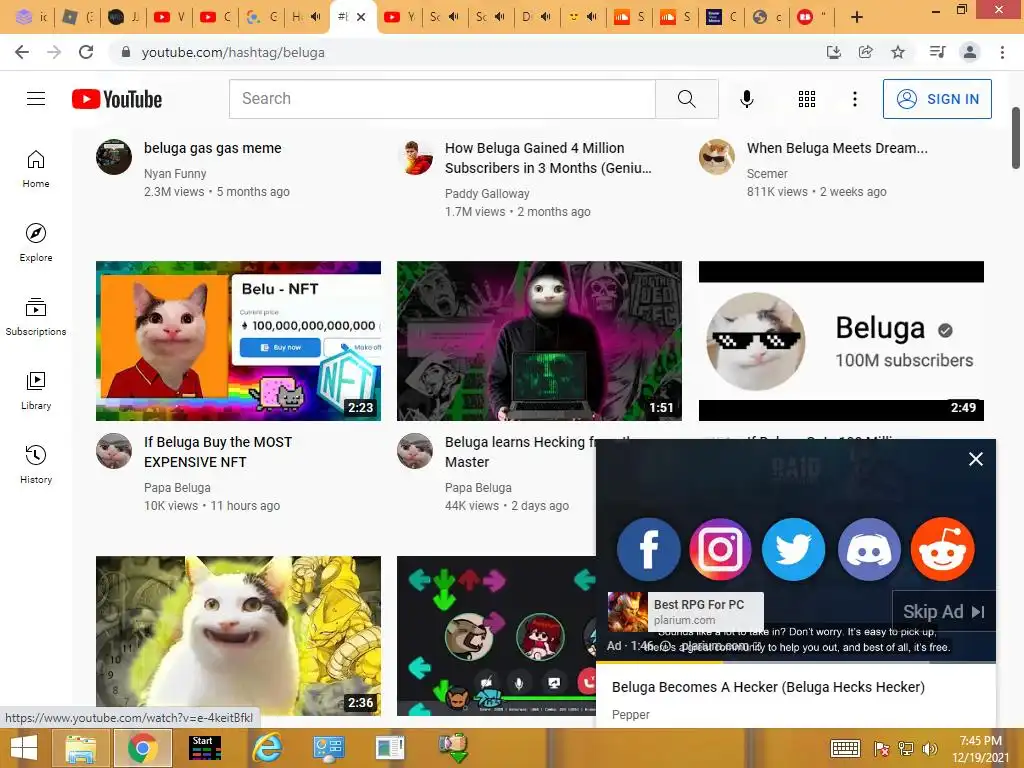Open yellow golden cat thumbnail video
Screen dimensions: 1024x768
pyautogui.click(x=238, y=636)
